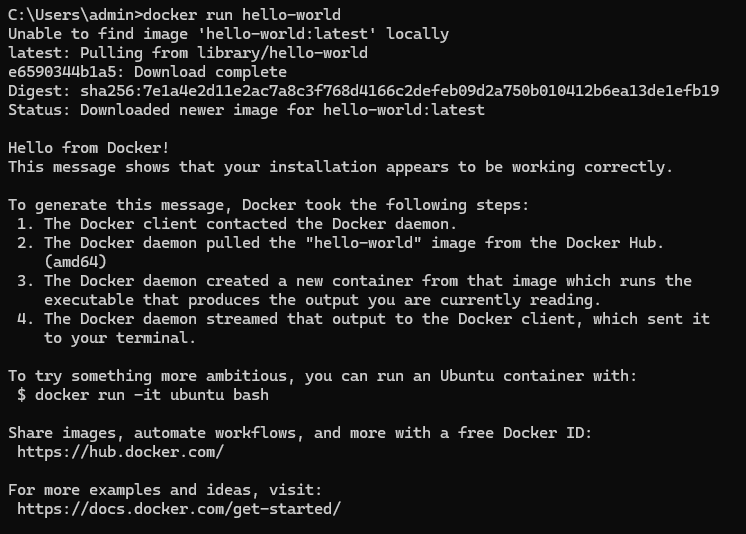Click the 'docker run -it ubuntu bash' command

151,395
